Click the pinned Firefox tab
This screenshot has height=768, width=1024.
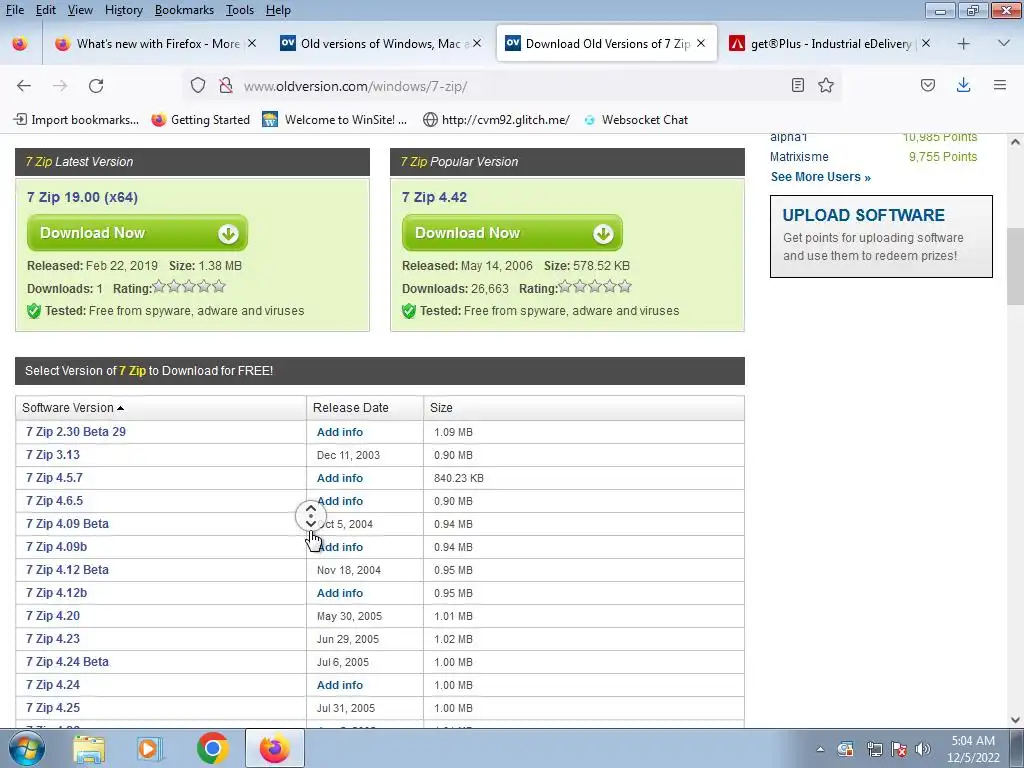pyautogui.click(x=20, y=44)
